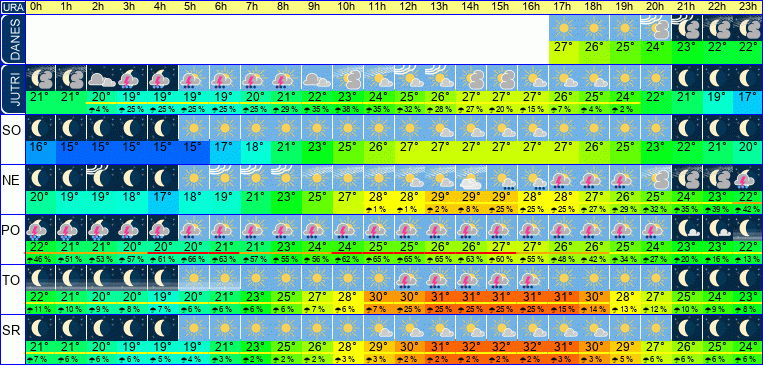The height and width of the screenshot is (365, 763).
Task: Click the 12h column header
Action: tap(409, 7)
